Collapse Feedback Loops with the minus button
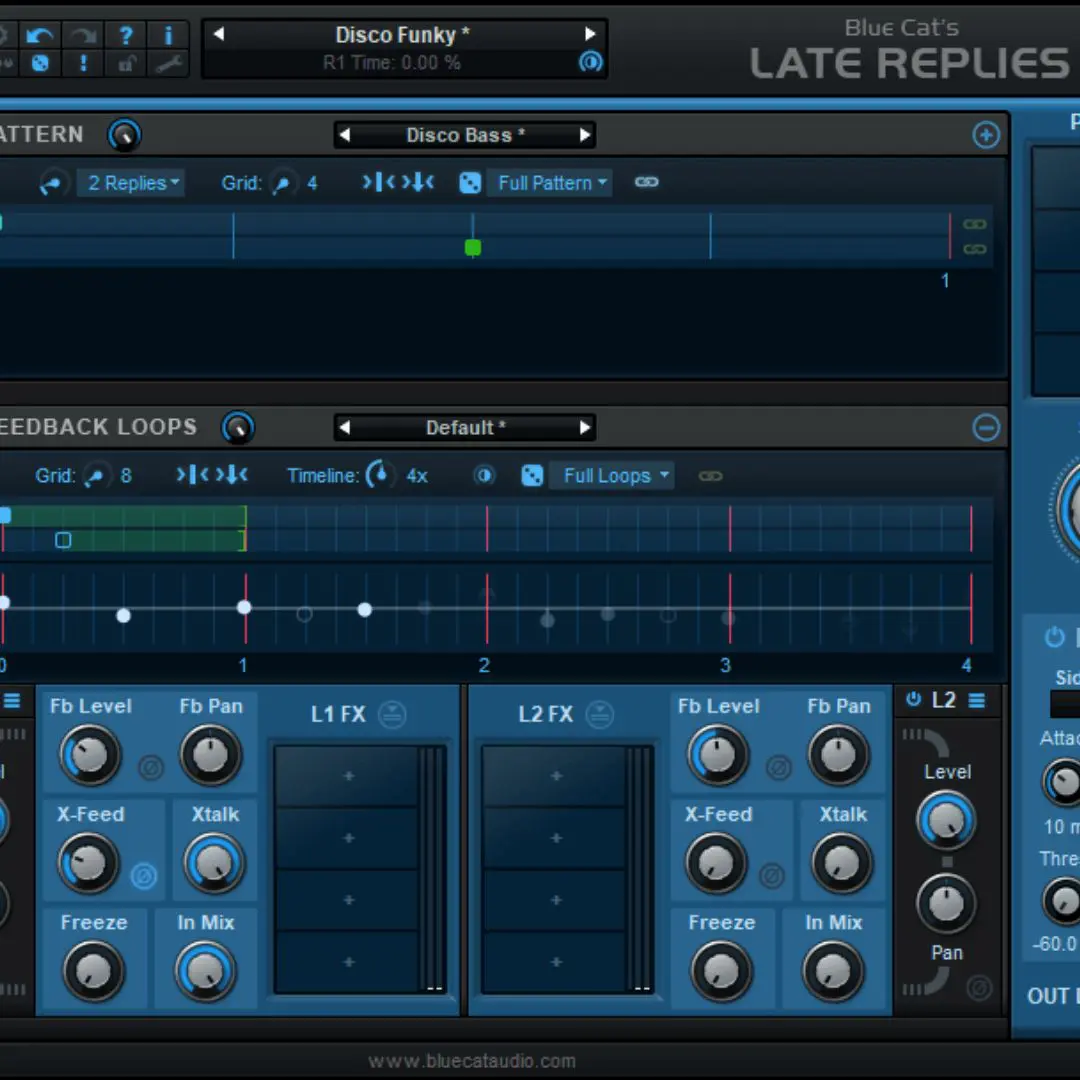The height and width of the screenshot is (1080, 1080). [986, 428]
